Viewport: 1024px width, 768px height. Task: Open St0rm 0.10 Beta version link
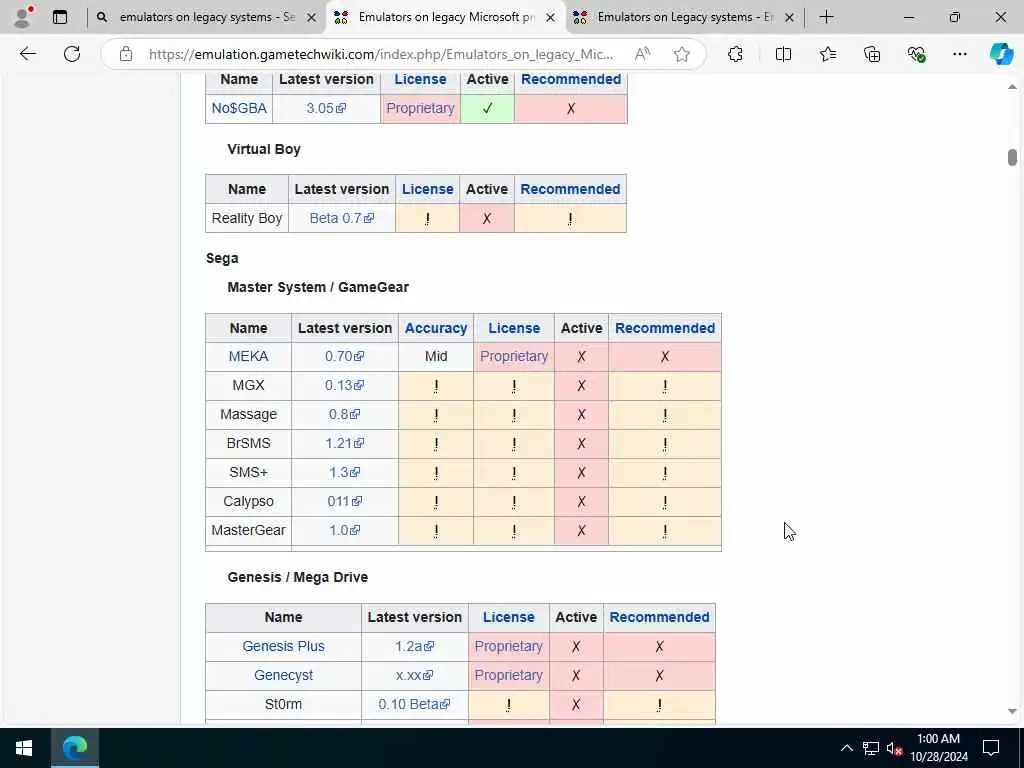coord(414,704)
